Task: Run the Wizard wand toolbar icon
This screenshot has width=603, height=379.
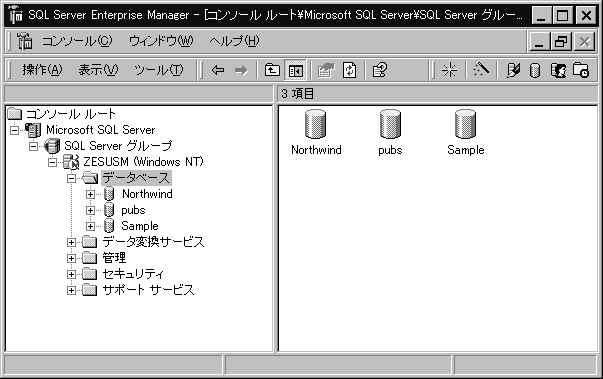Action: tap(481, 70)
